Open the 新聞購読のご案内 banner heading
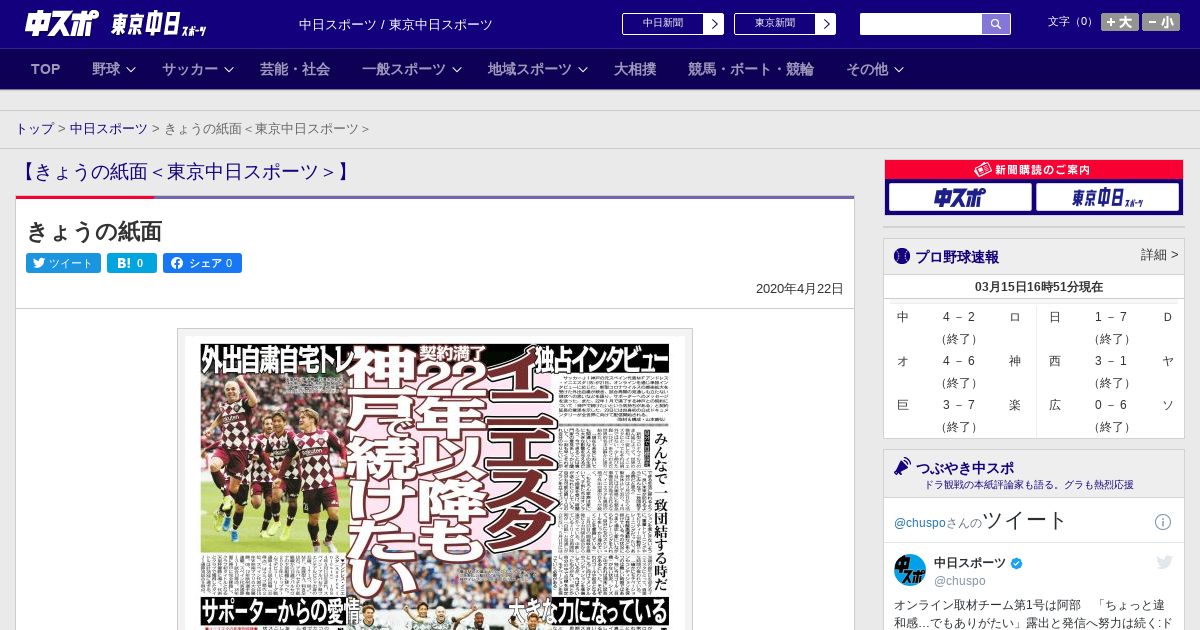The image size is (1200, 630). tap(1034, 170)
